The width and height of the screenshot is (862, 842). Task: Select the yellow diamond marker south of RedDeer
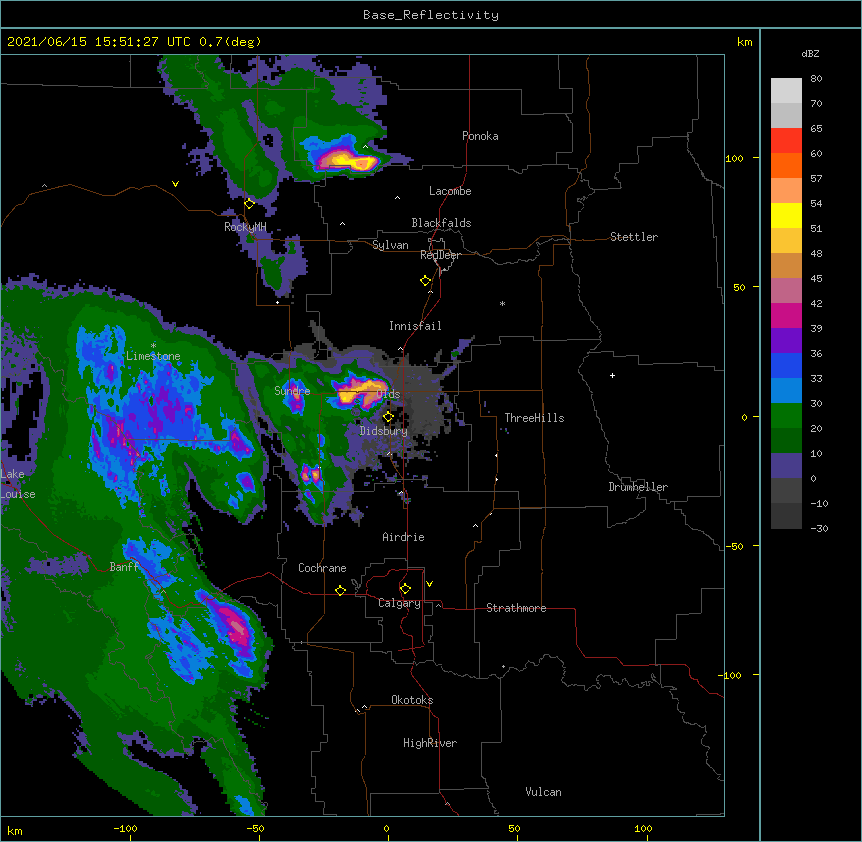click(425, 281)
